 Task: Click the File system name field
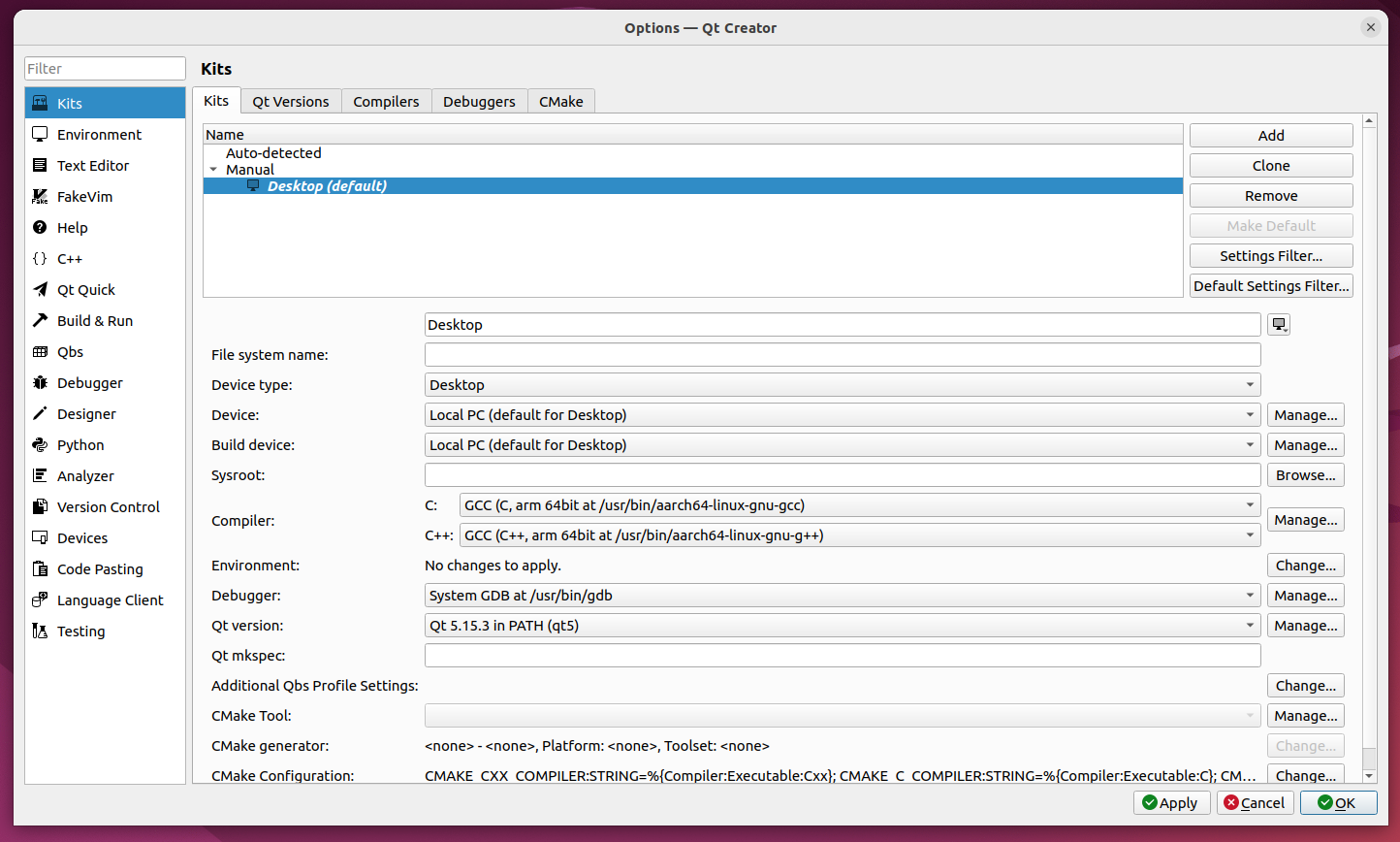click(843, 355)
